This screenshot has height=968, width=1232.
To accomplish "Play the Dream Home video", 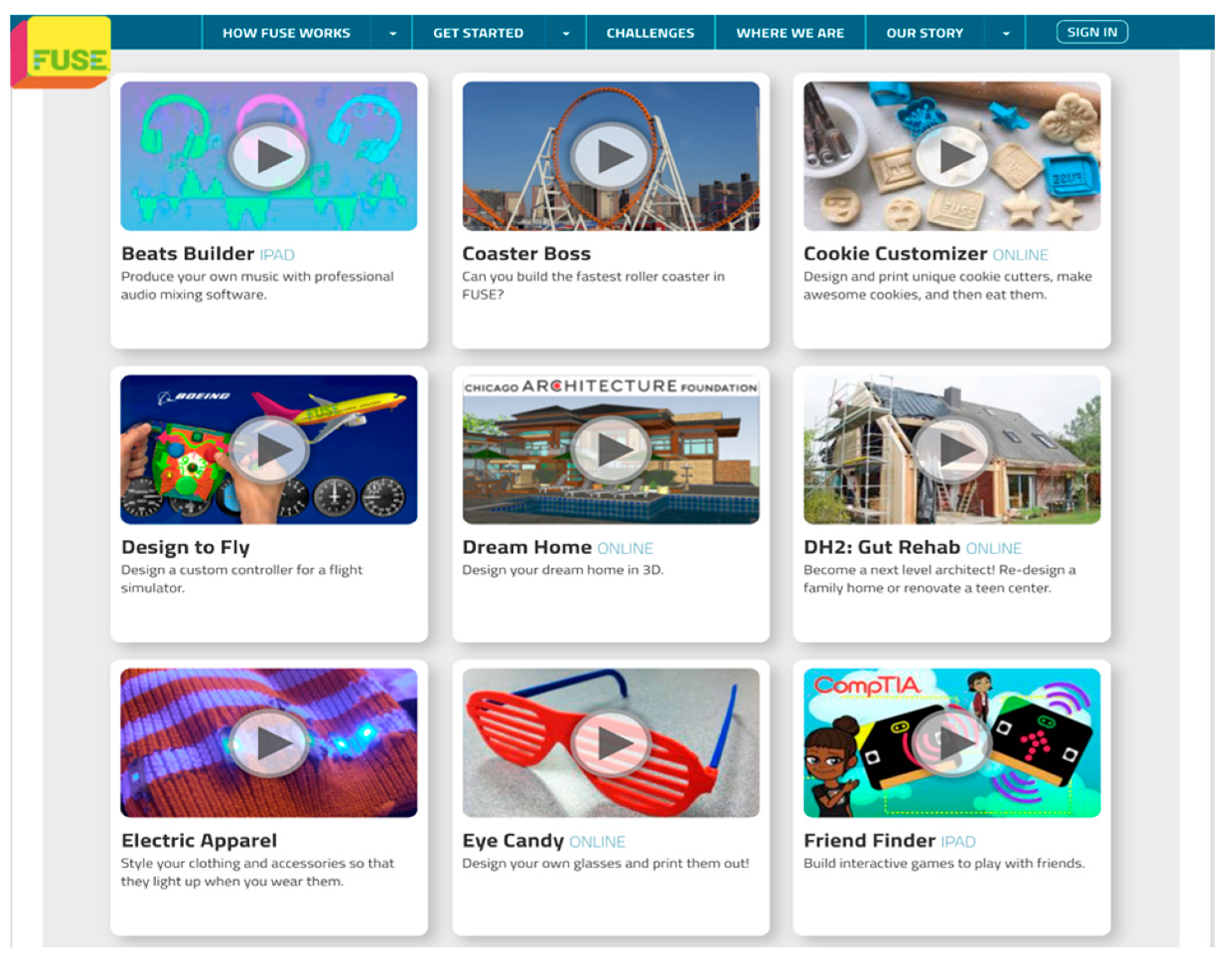I will 611,450.
